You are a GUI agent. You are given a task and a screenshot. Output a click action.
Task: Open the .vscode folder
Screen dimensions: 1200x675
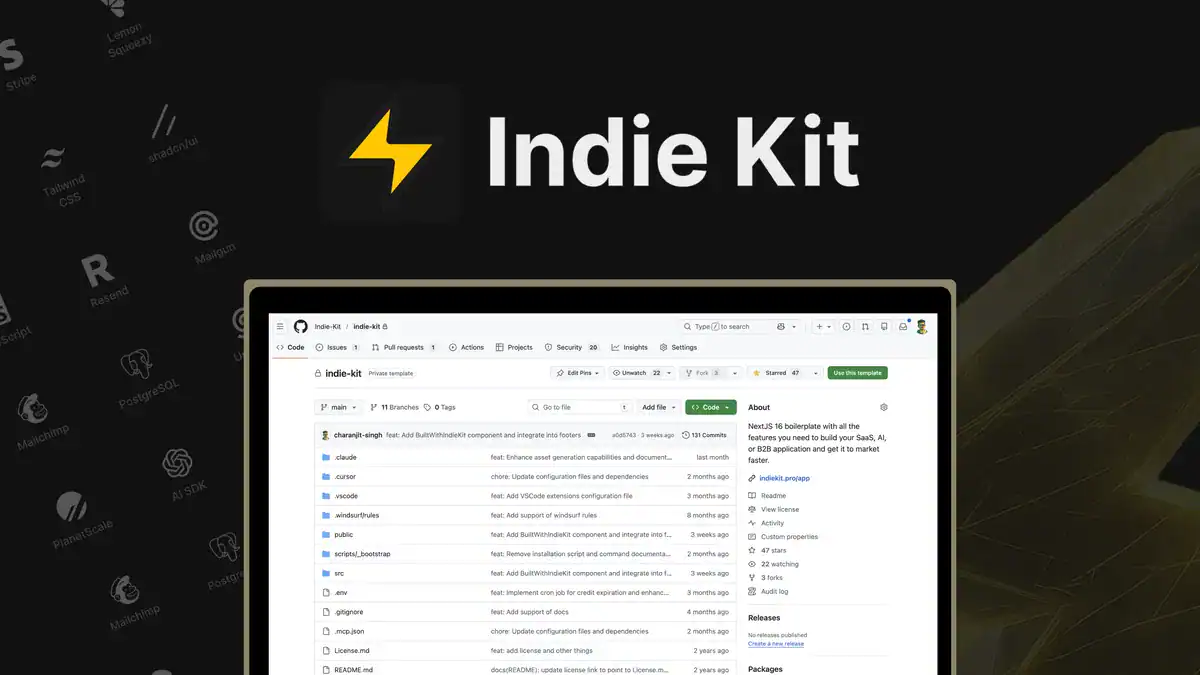click(x=346, y=496)
